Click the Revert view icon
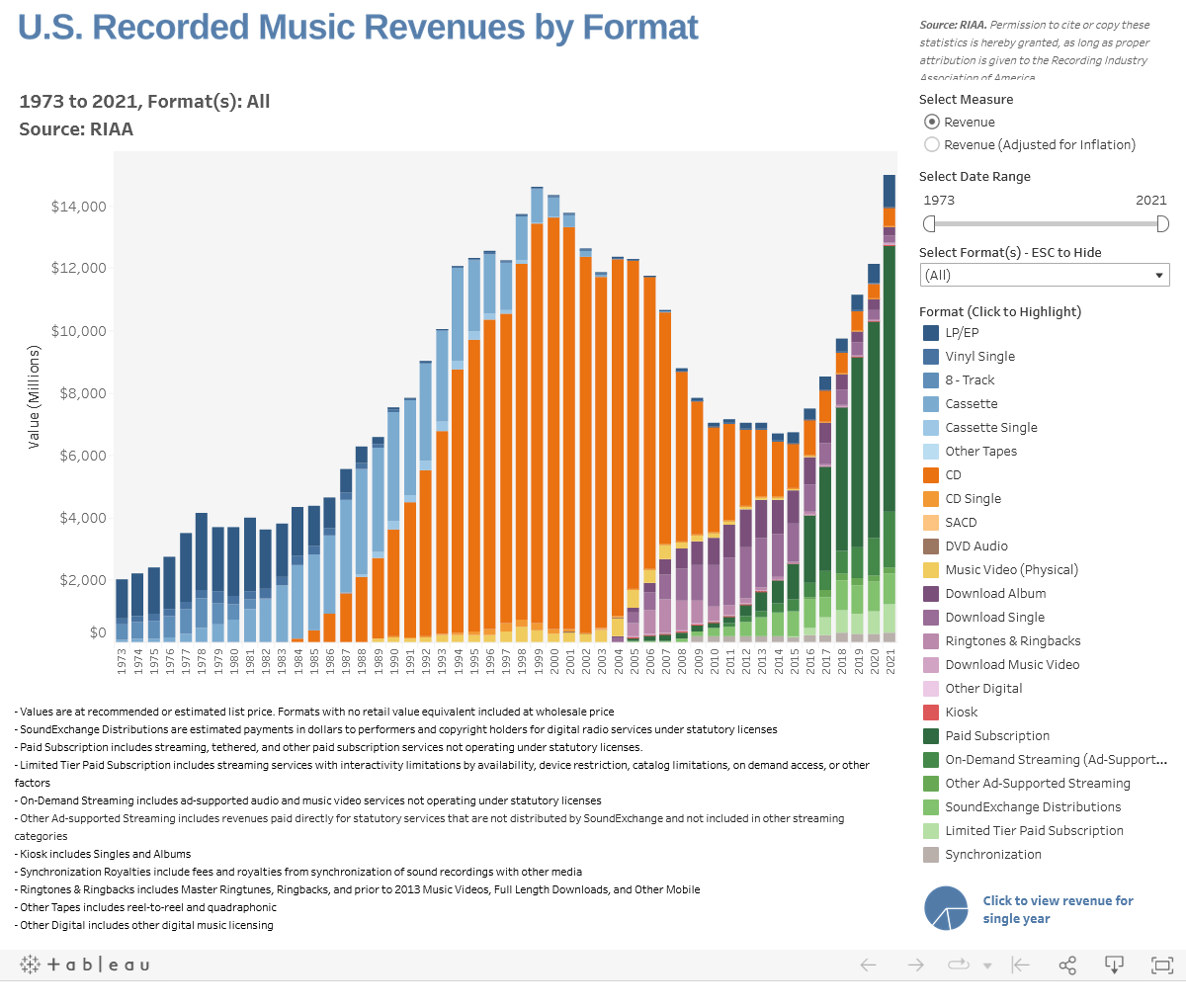 click(1021, 965)
